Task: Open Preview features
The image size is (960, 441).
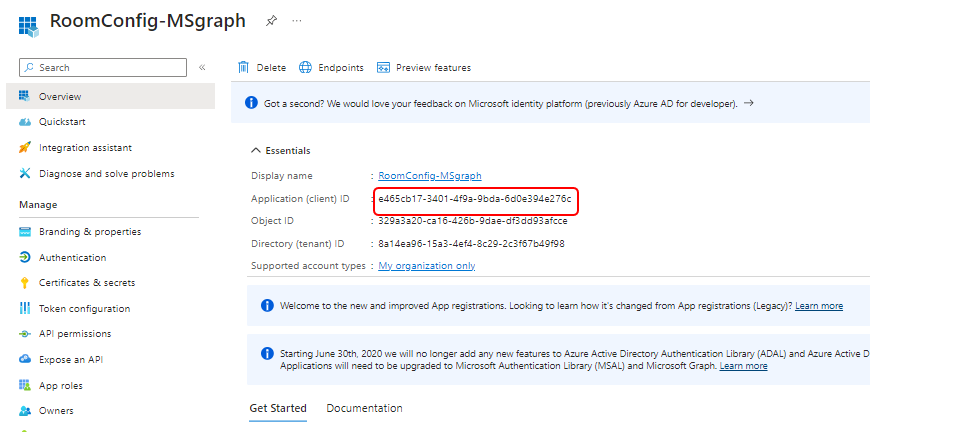Action: tap(433, 68)
